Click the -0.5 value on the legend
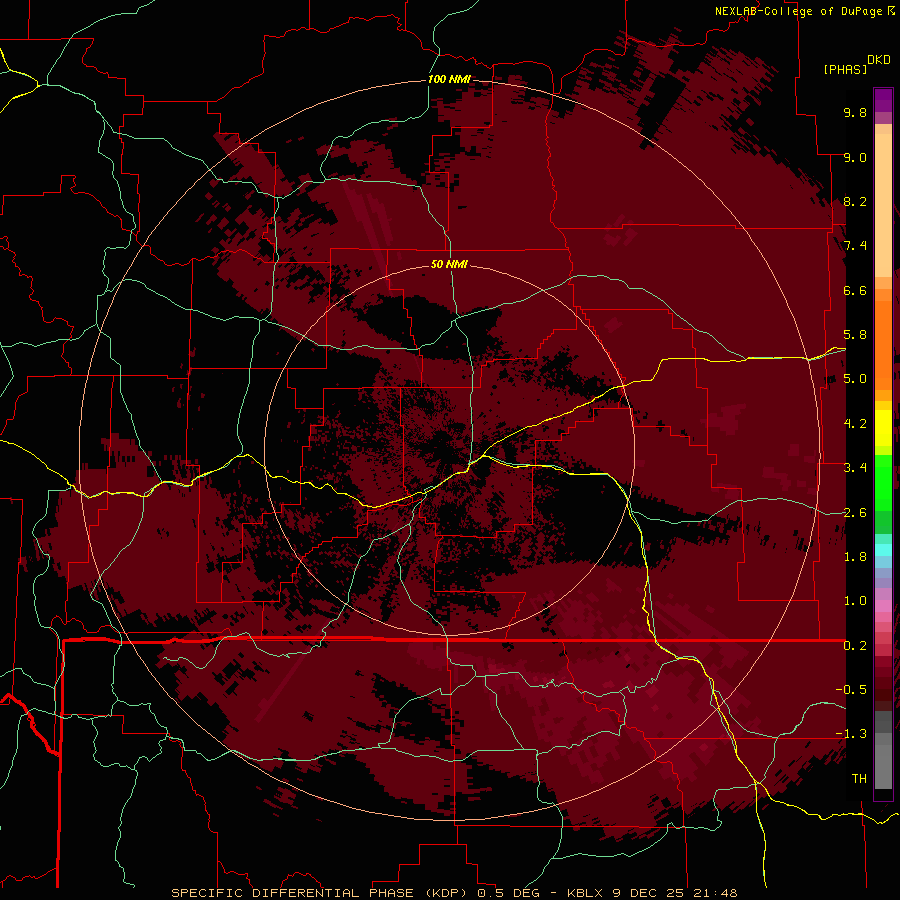Viewport: 900px width, 900px height. tap(851, 690)
